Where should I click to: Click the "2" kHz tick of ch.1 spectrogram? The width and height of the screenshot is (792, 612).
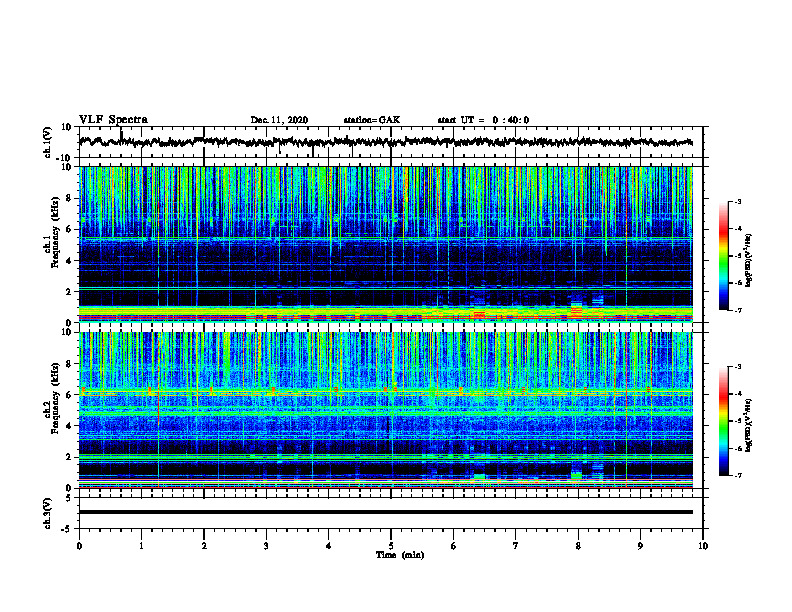pos(69,292)
